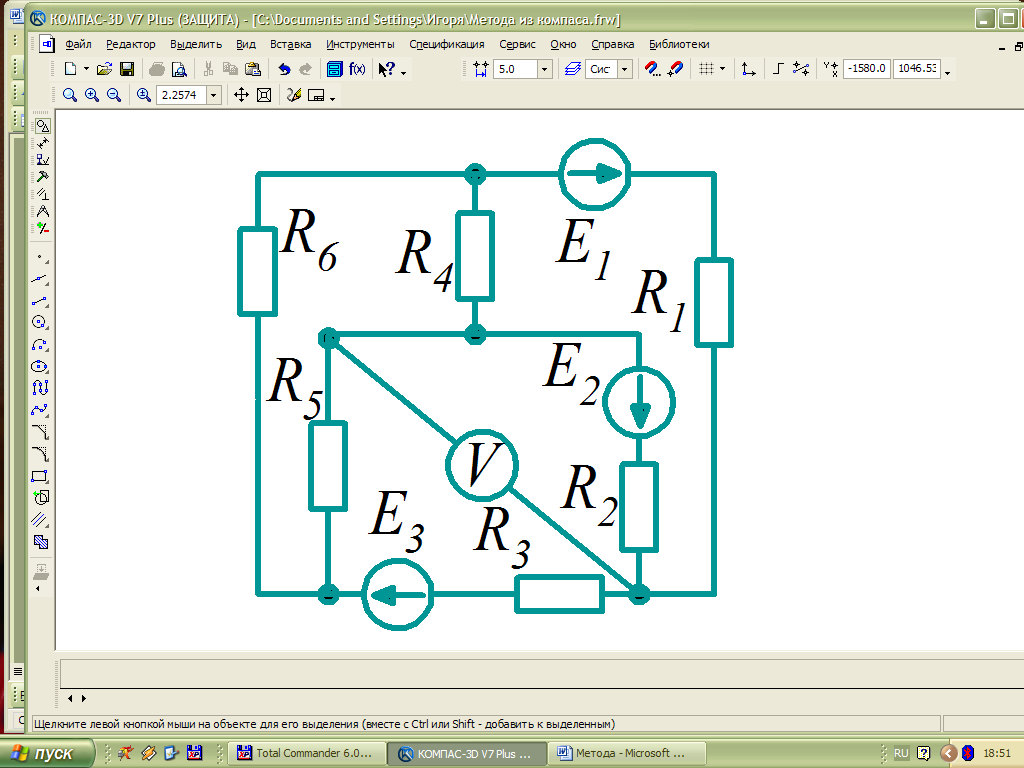The image size is (1024, 768).
Task: Pan the view with the four-arrow icon
Action: pyautogui.click(x=241, y=95)
